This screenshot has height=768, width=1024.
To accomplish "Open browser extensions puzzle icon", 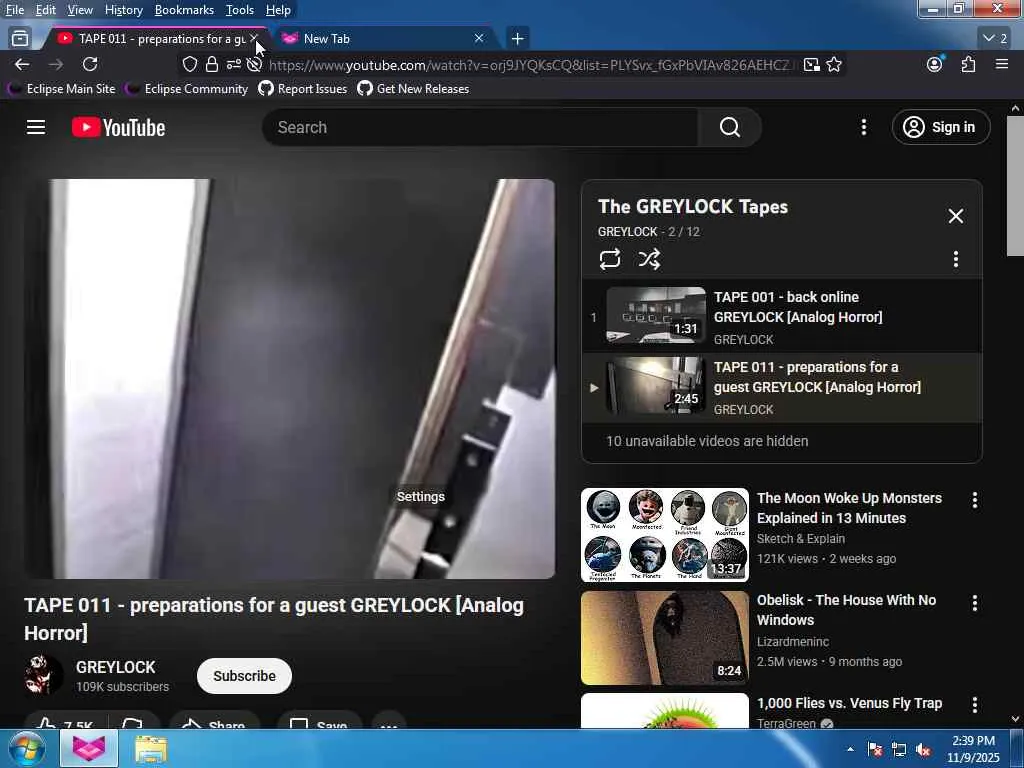I will click(968, 64).
